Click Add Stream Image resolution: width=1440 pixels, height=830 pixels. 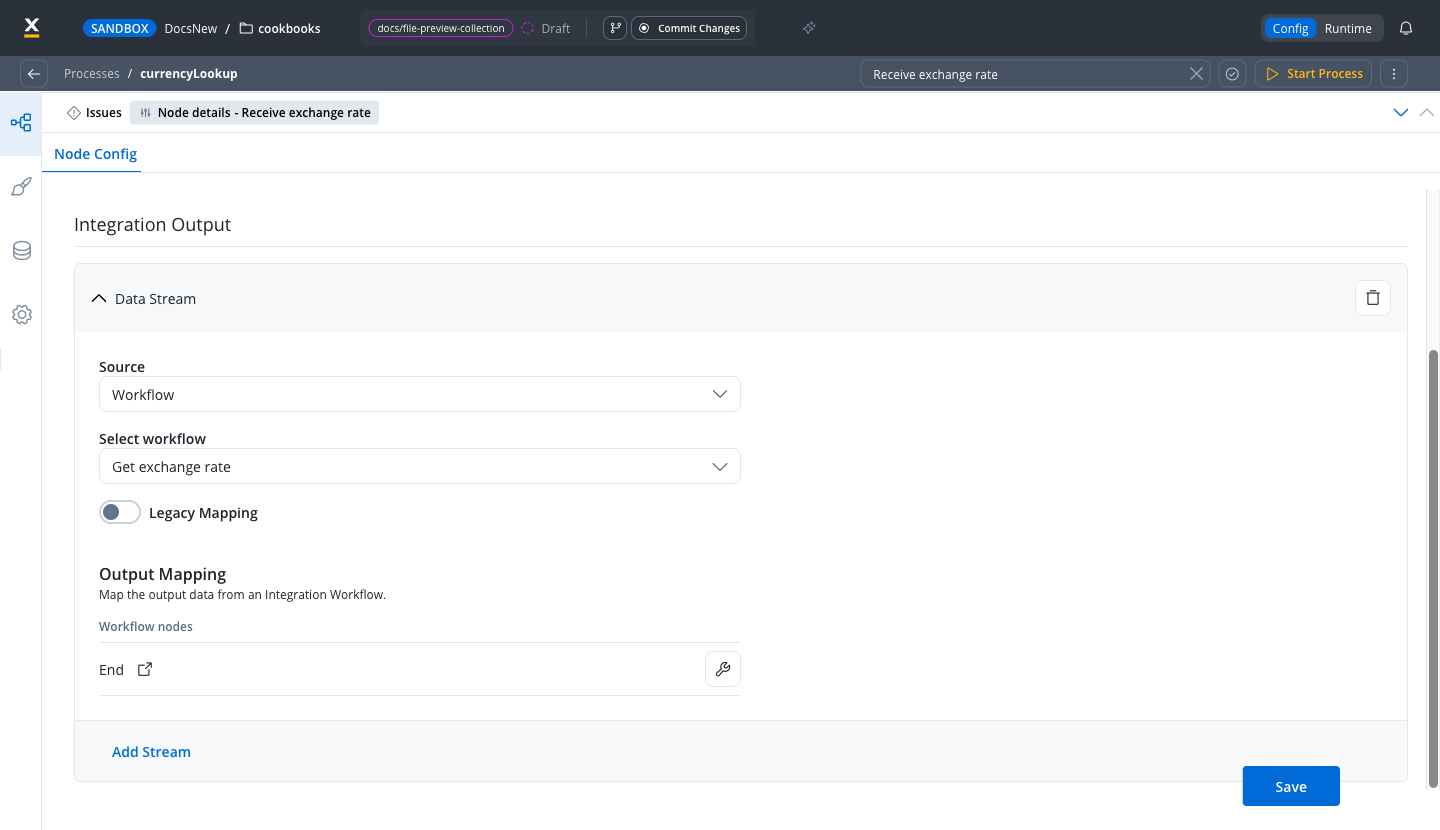click(151, 752)
